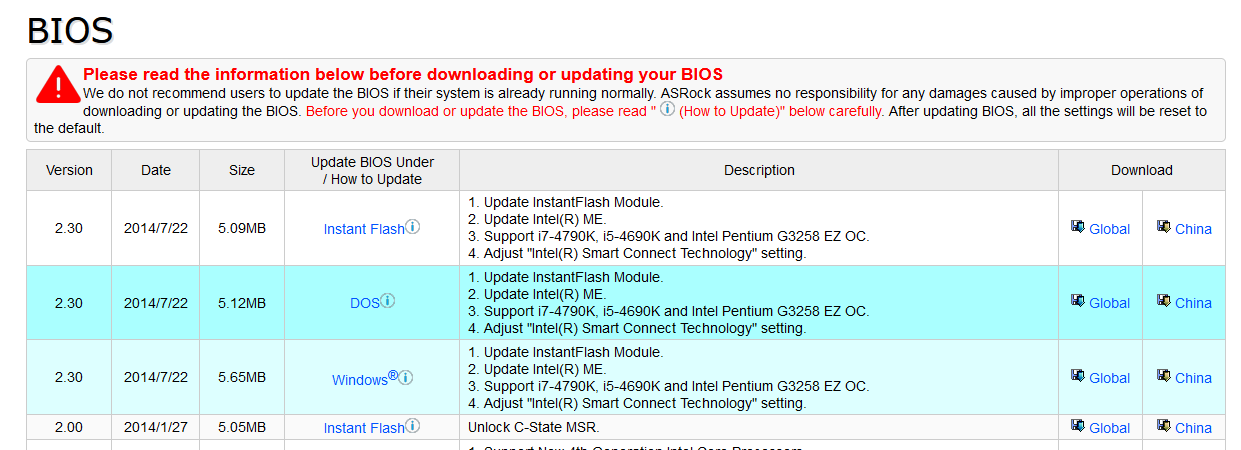Viewport: 1241px width, 450px height.
Task: Open the DOS update method link
Action: click(365, 303)
